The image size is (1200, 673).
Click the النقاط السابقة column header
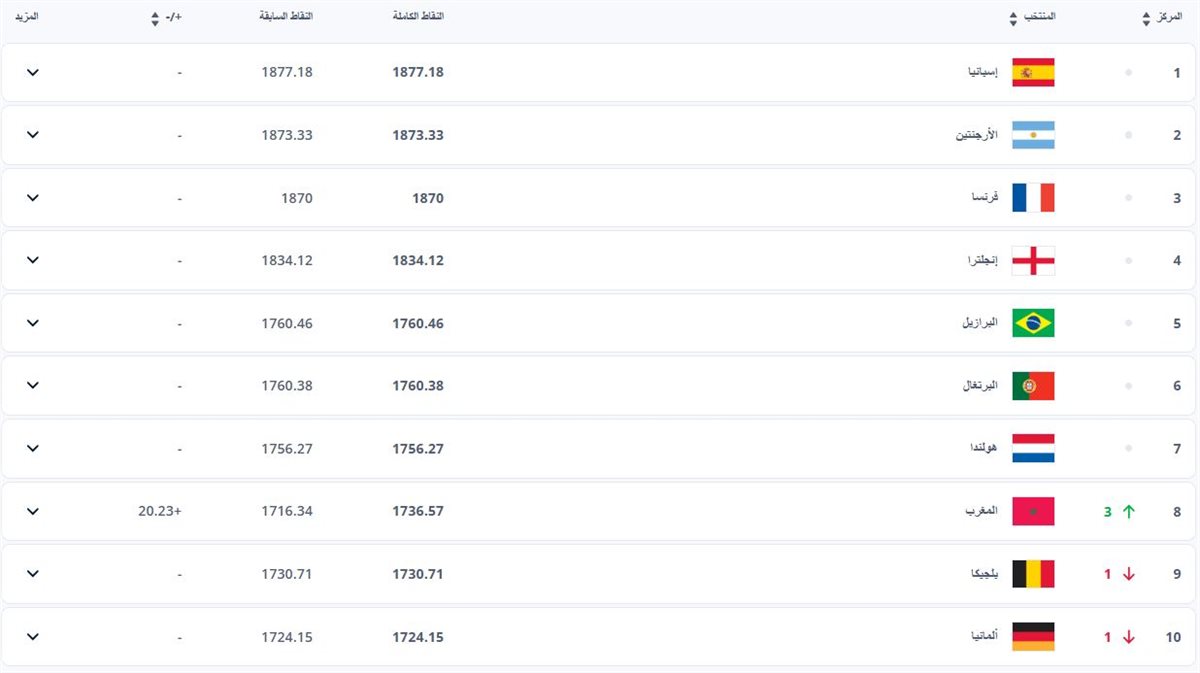tap(286, 18)
